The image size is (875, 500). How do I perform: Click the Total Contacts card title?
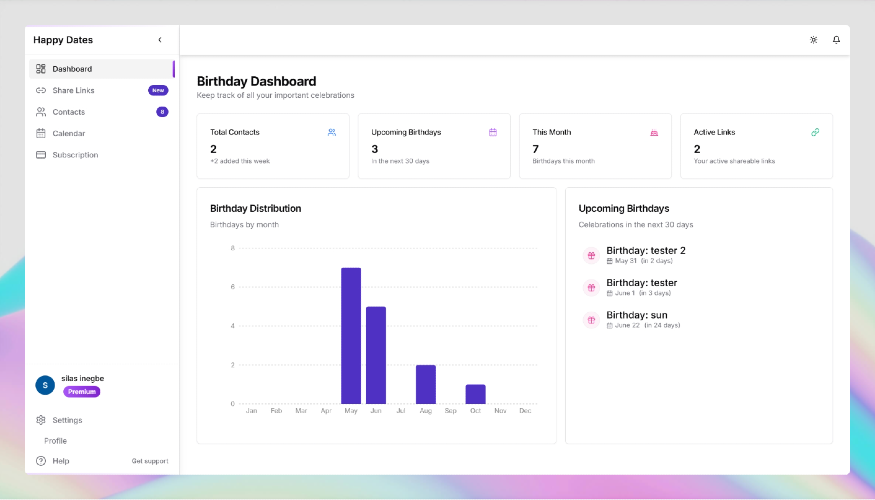coord(234,132)
